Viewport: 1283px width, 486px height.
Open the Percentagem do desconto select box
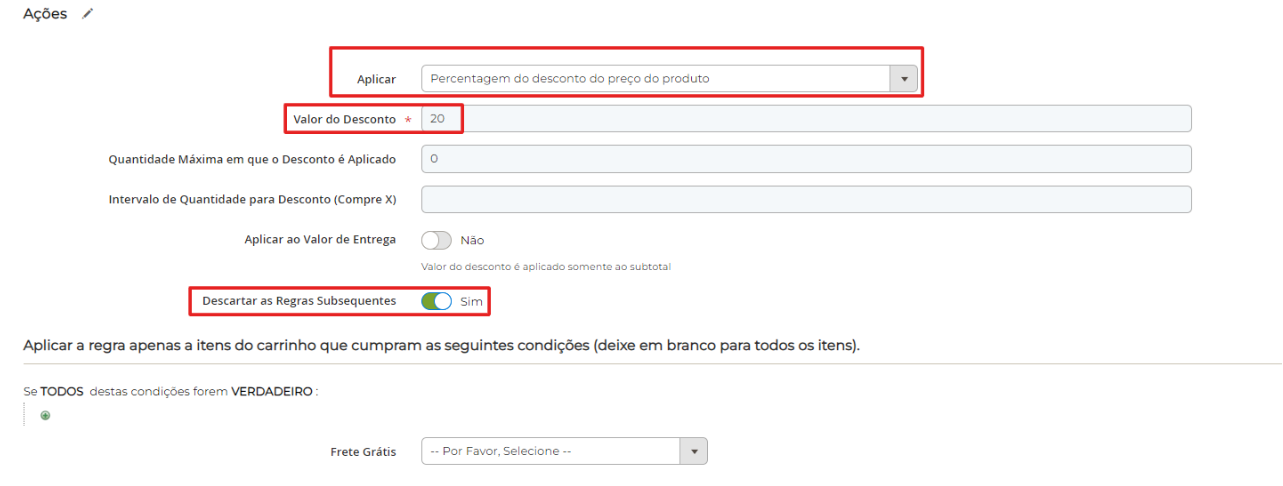click(656, 79)
